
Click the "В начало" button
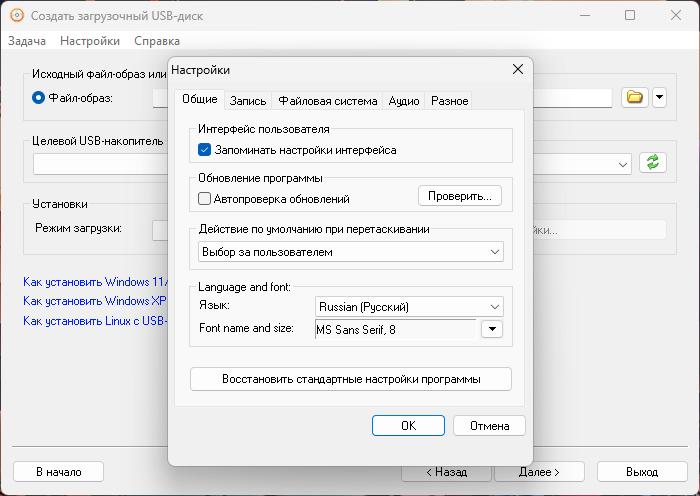[58, 471]
